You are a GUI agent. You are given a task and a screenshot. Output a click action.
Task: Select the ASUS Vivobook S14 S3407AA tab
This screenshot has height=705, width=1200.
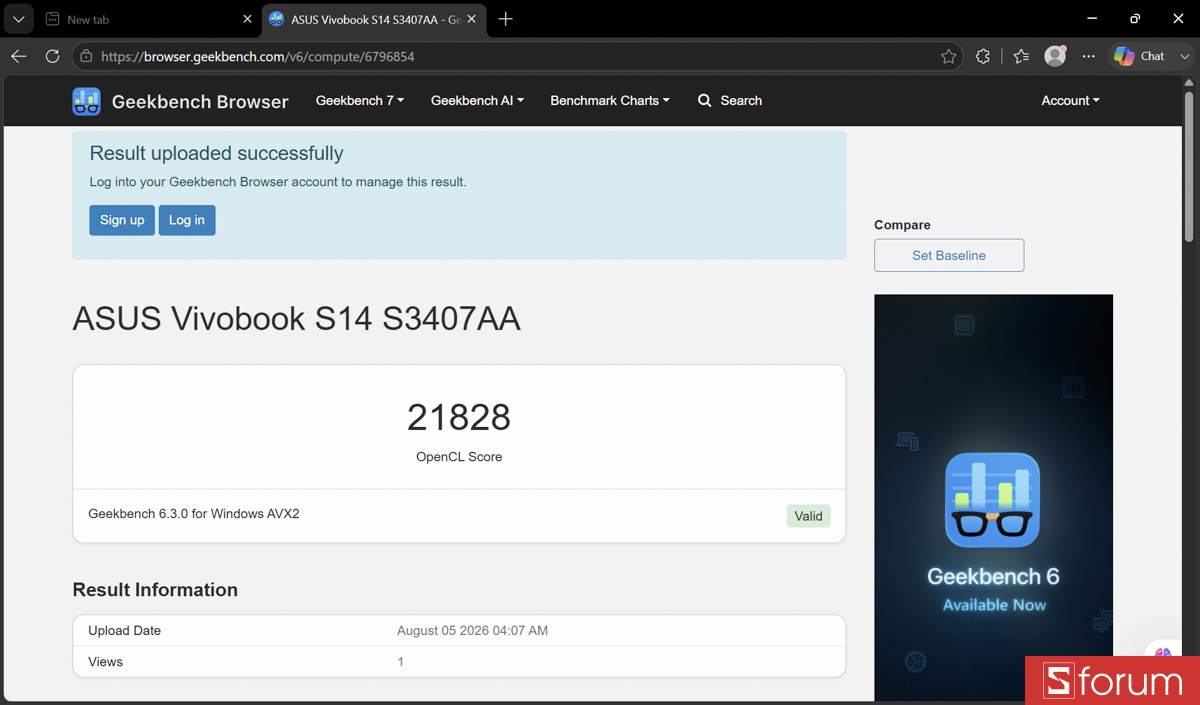pos(373,19)
